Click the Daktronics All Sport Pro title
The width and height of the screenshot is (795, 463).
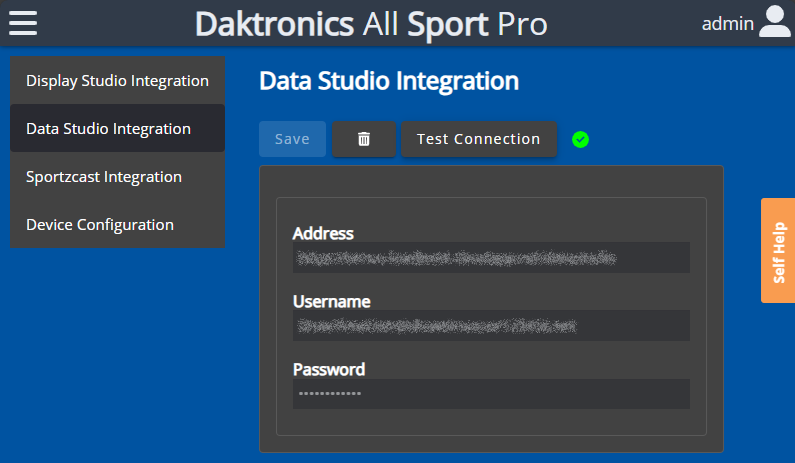(x=371, y=23)
